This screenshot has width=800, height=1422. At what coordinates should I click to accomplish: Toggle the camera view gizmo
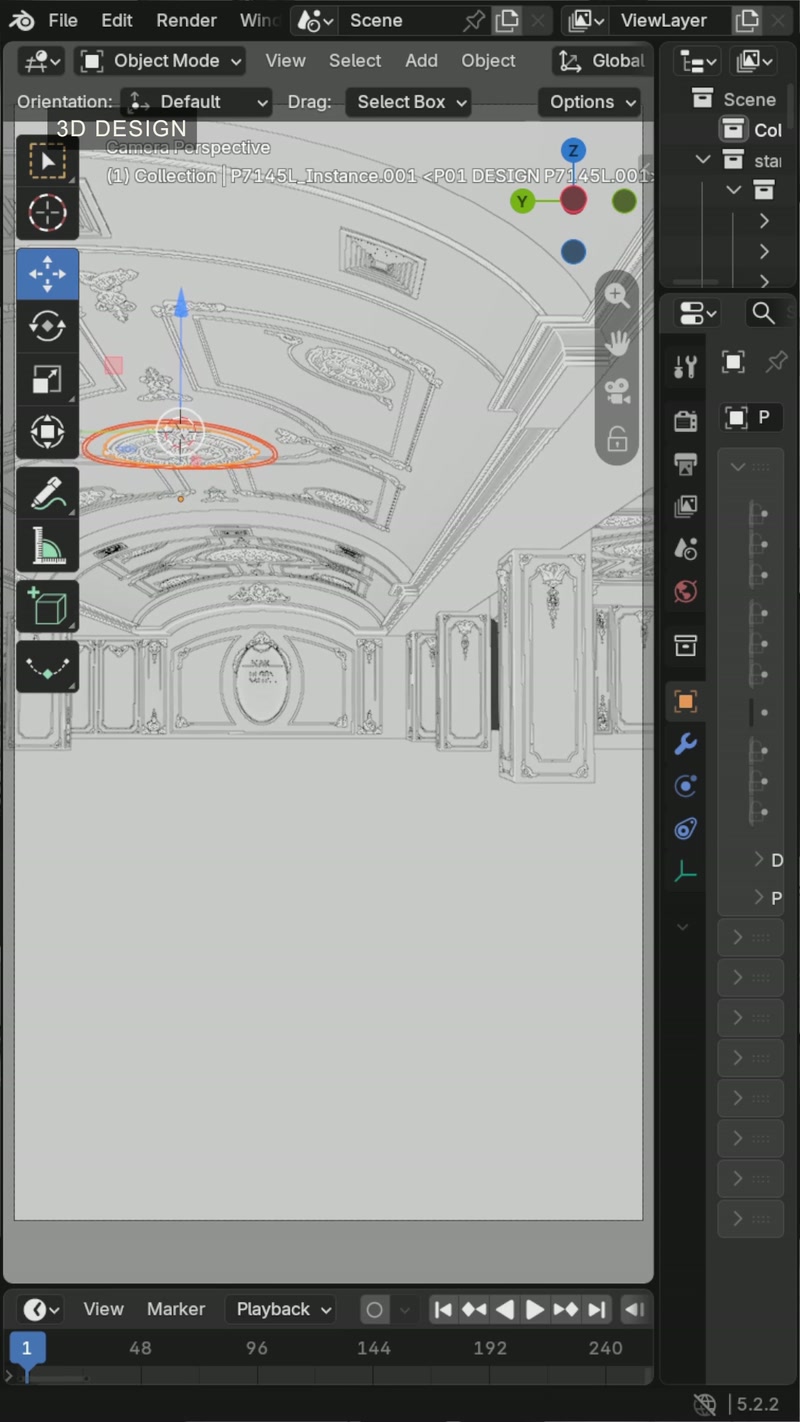[x=617, y=392]
